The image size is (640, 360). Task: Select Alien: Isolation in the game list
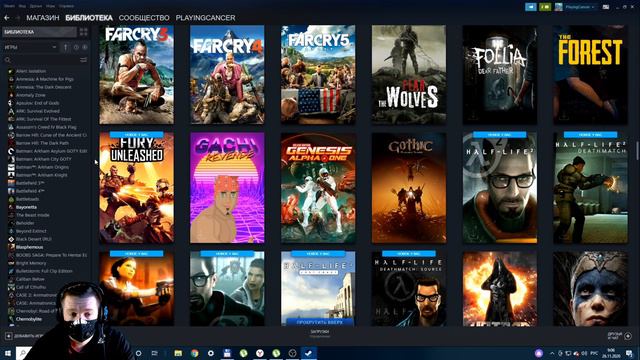click(x=31, y=71)
